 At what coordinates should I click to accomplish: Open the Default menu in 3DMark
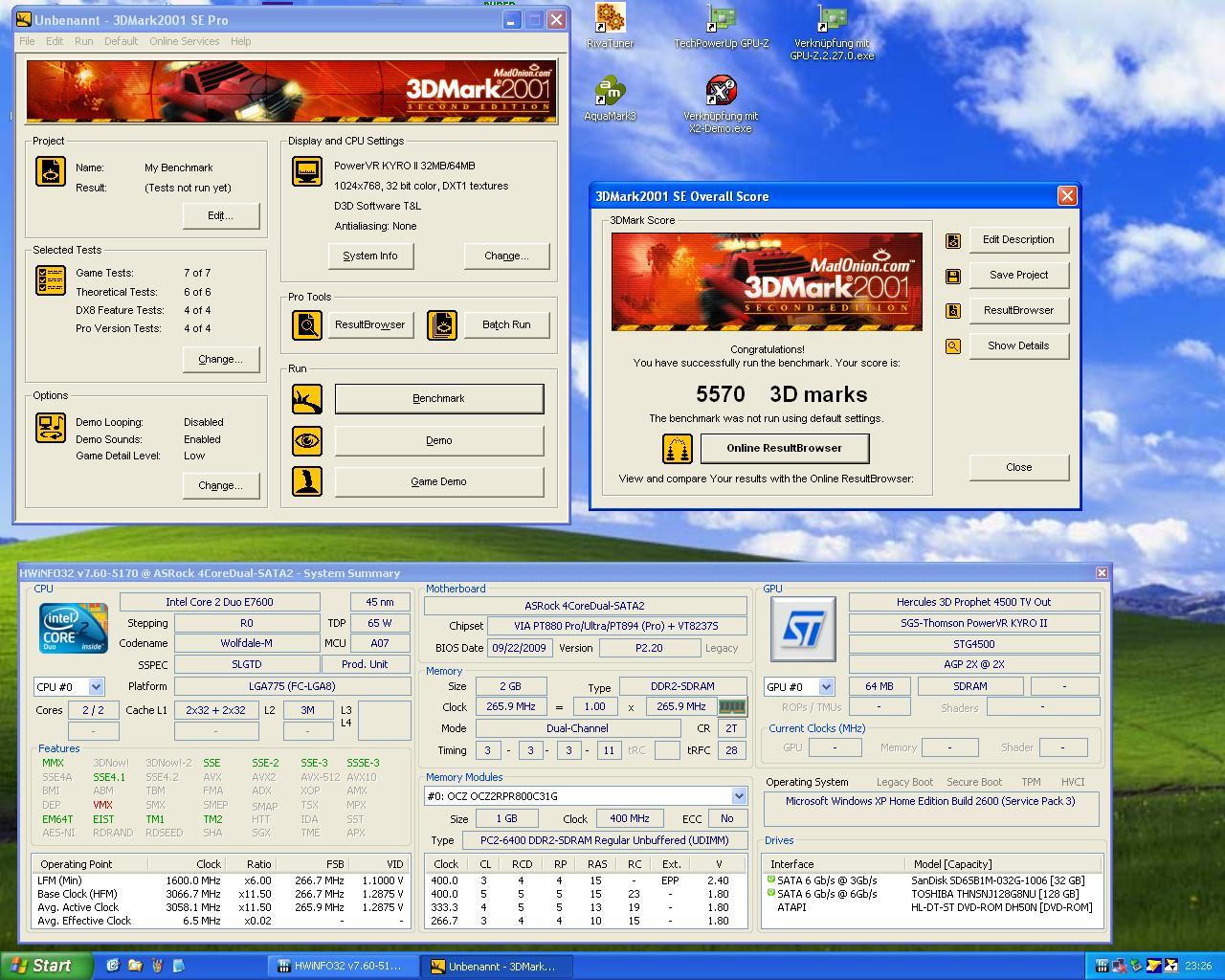(121, 41)
